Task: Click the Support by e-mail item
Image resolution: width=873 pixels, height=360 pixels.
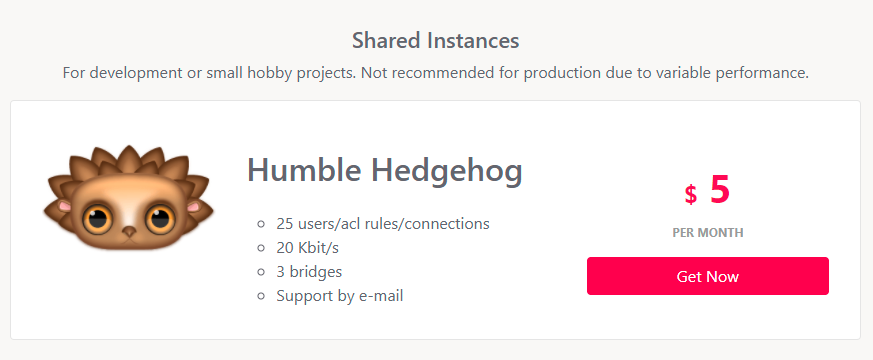Action: pos(340,295)
